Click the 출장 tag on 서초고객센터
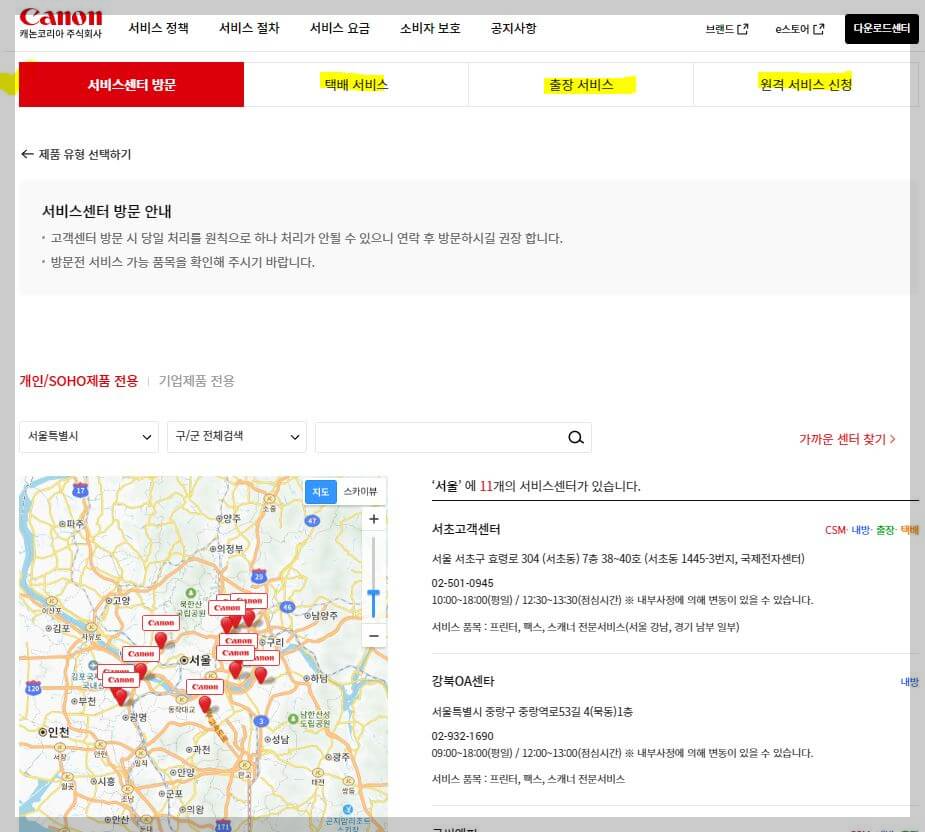Screen dimensions: 925x832 (885, 530)
